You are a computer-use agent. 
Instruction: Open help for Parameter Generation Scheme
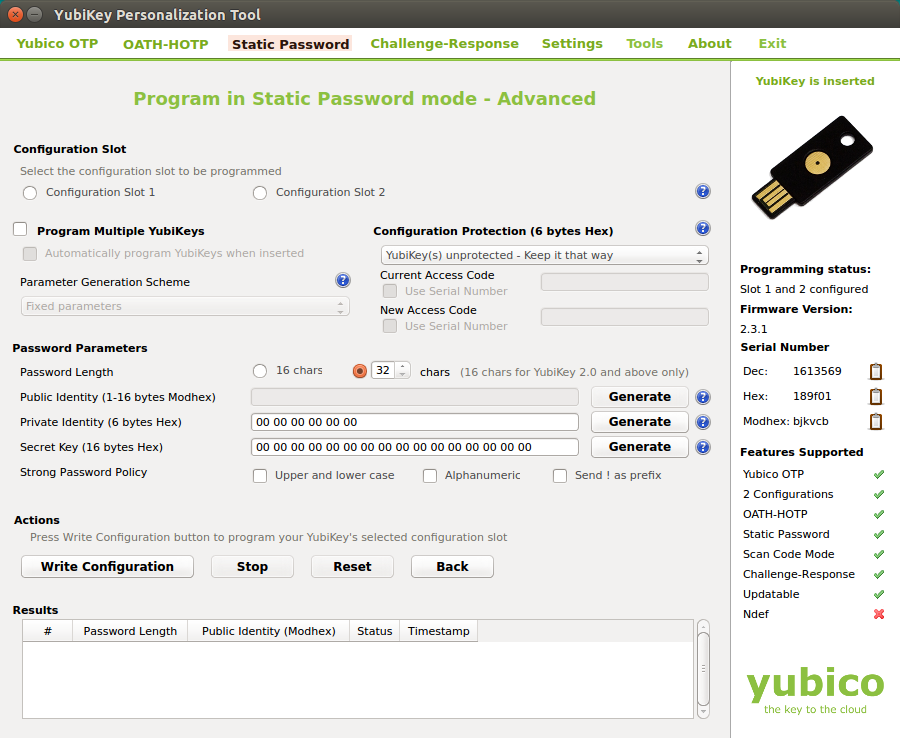[343, 281]
